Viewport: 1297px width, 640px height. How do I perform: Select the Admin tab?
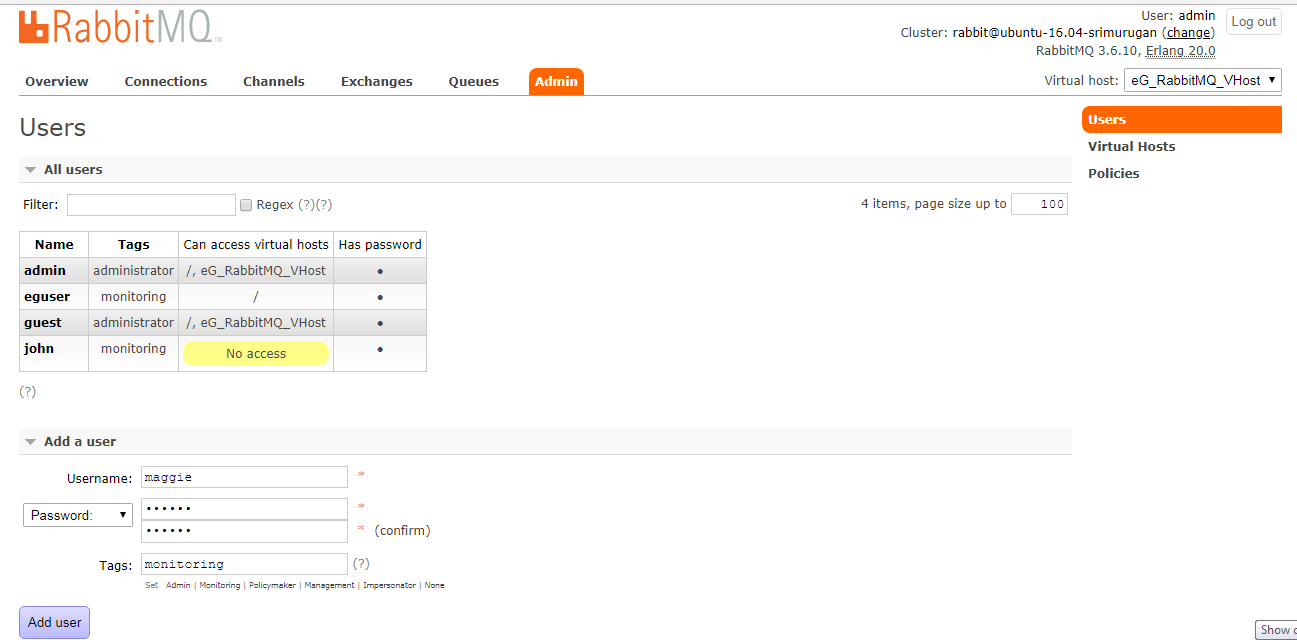pos(556,82)
